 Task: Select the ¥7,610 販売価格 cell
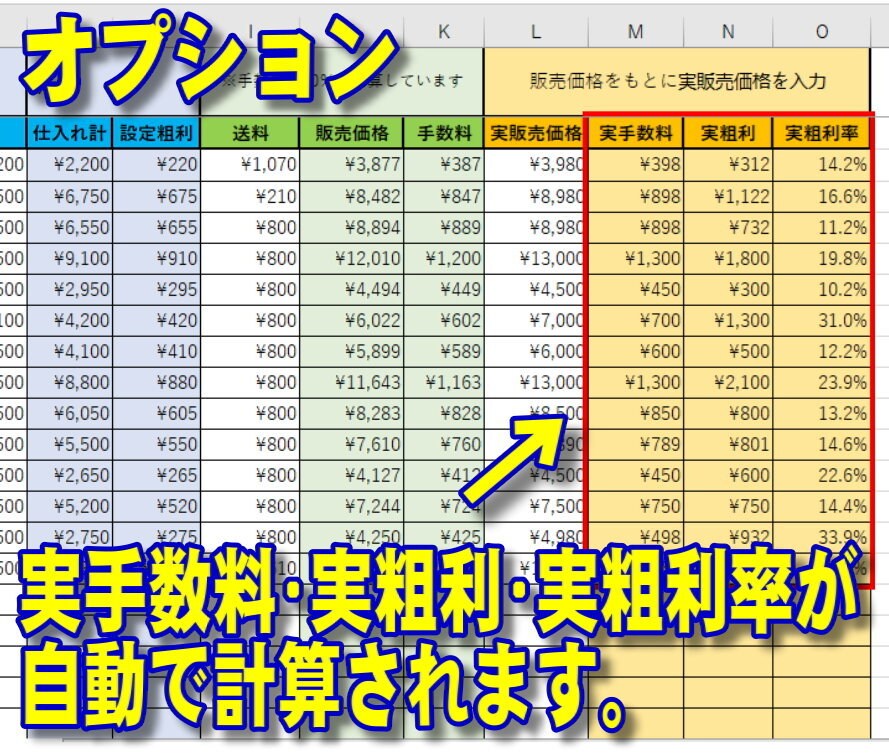pyautogui.click(x=352, y=445)
